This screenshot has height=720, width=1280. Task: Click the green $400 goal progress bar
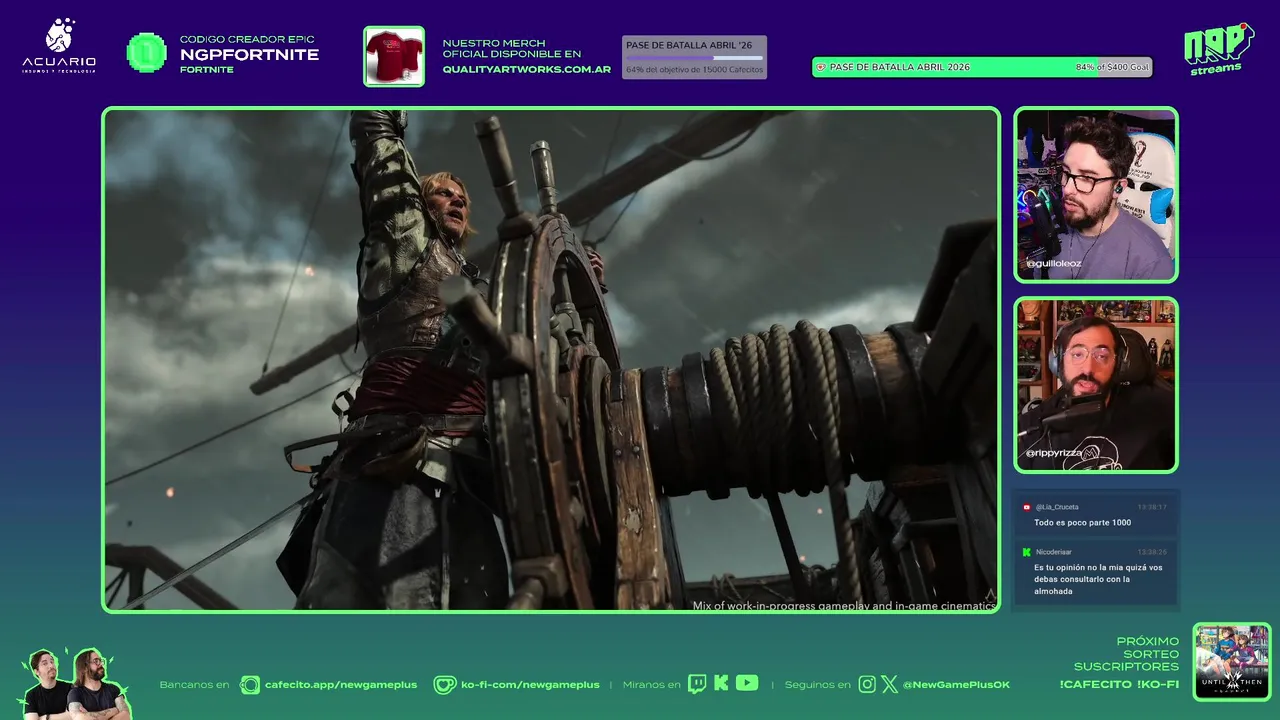982,67
